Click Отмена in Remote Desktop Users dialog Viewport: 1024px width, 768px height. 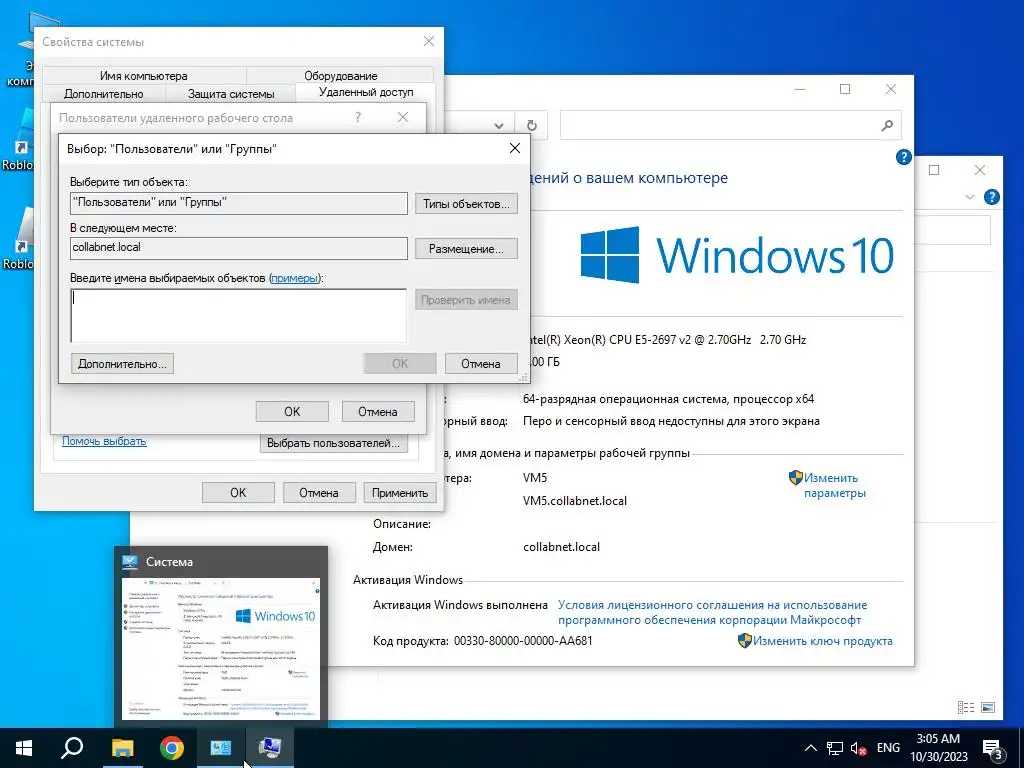click(x=377, y=411)
